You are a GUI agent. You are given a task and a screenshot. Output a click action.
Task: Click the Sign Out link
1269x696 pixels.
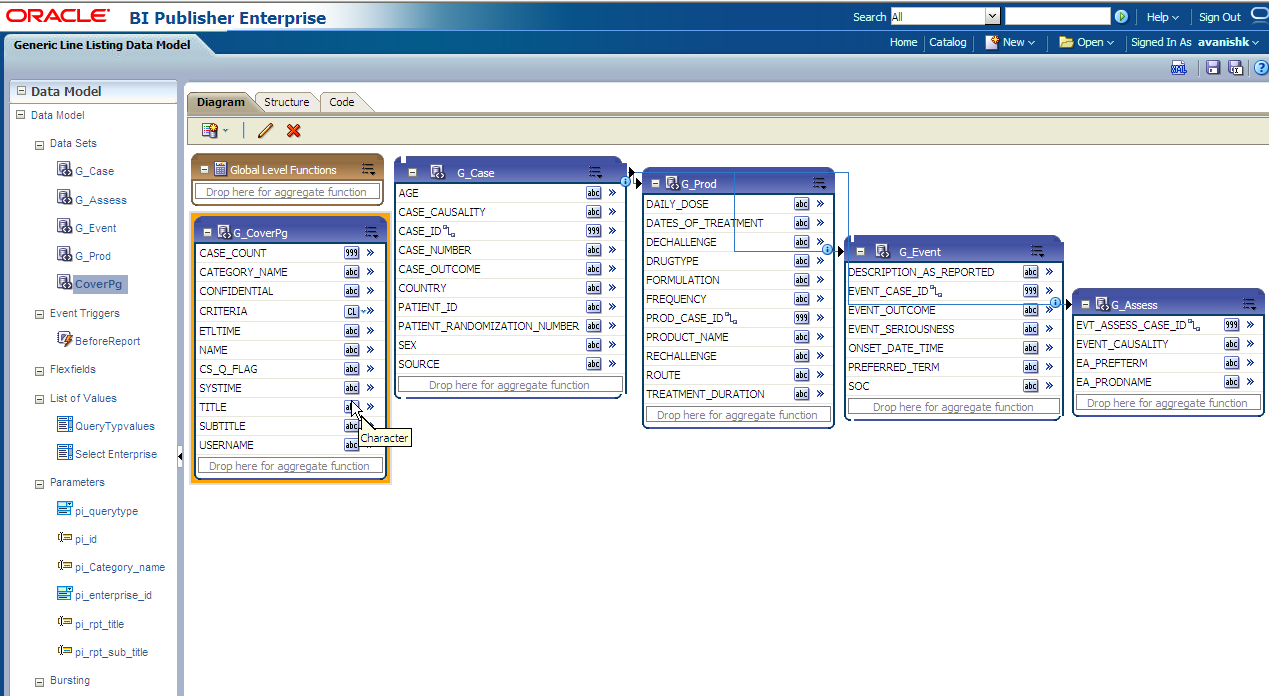tap(1220, 17)
